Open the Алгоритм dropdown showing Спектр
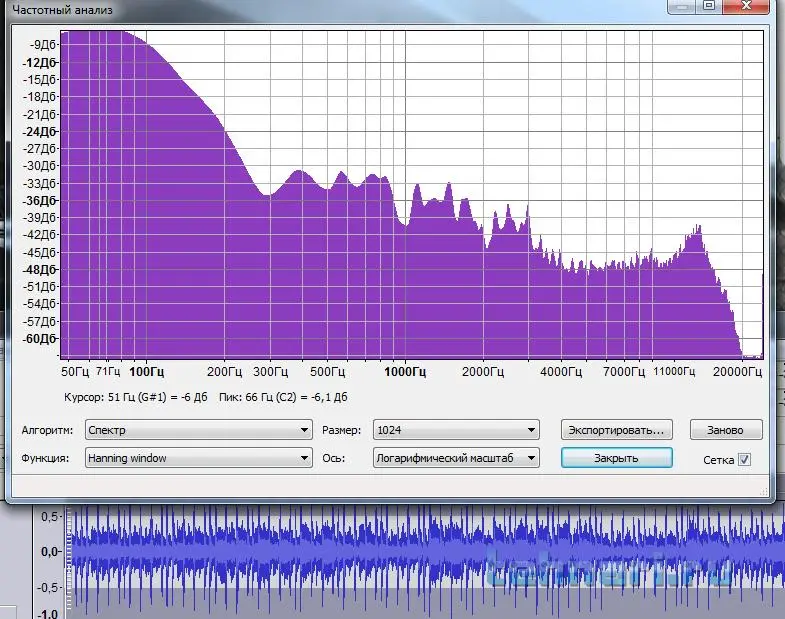This screenshot has width=785, height=619. pyautogui.click(x=198, y=430)
